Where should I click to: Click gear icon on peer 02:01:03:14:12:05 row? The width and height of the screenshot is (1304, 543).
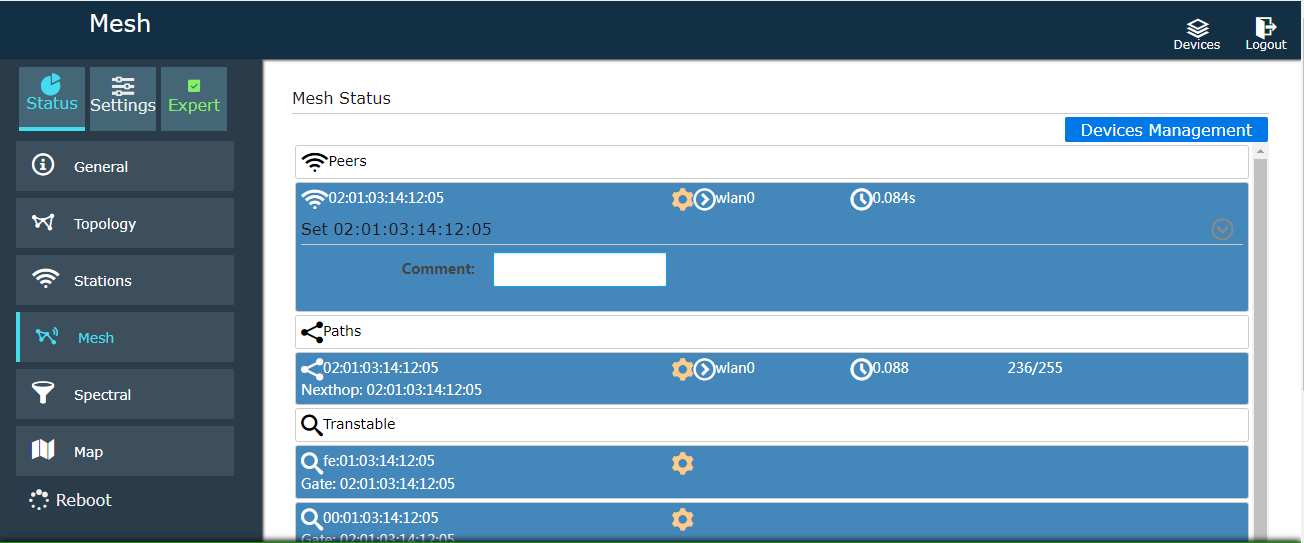[682, 199]
